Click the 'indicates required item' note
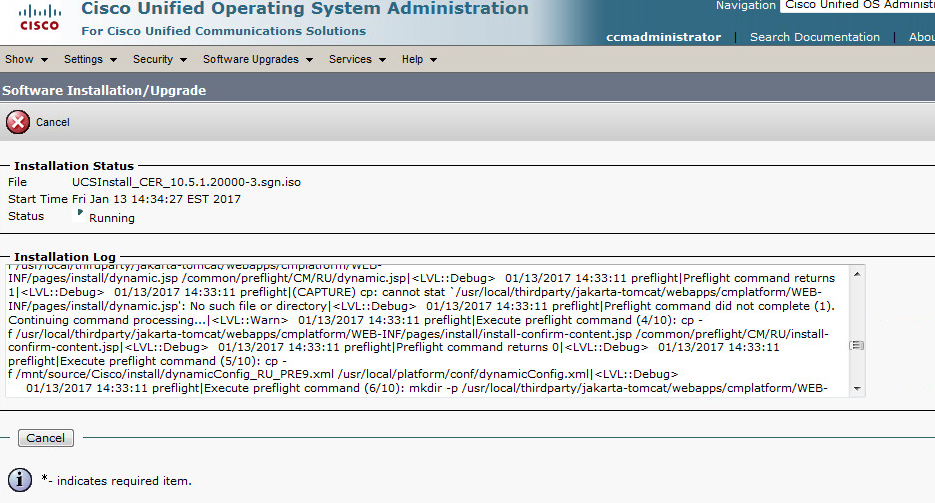935x503 pixels. click(124, 481)
